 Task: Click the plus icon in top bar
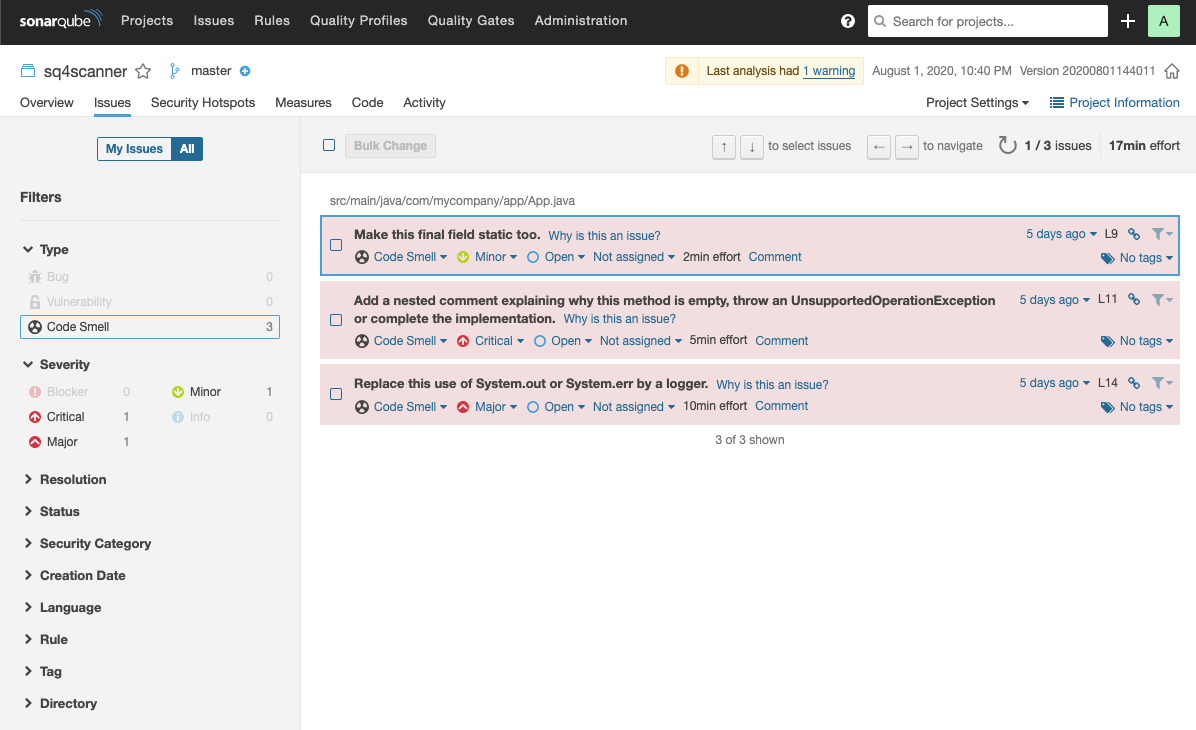(1128, 21)
